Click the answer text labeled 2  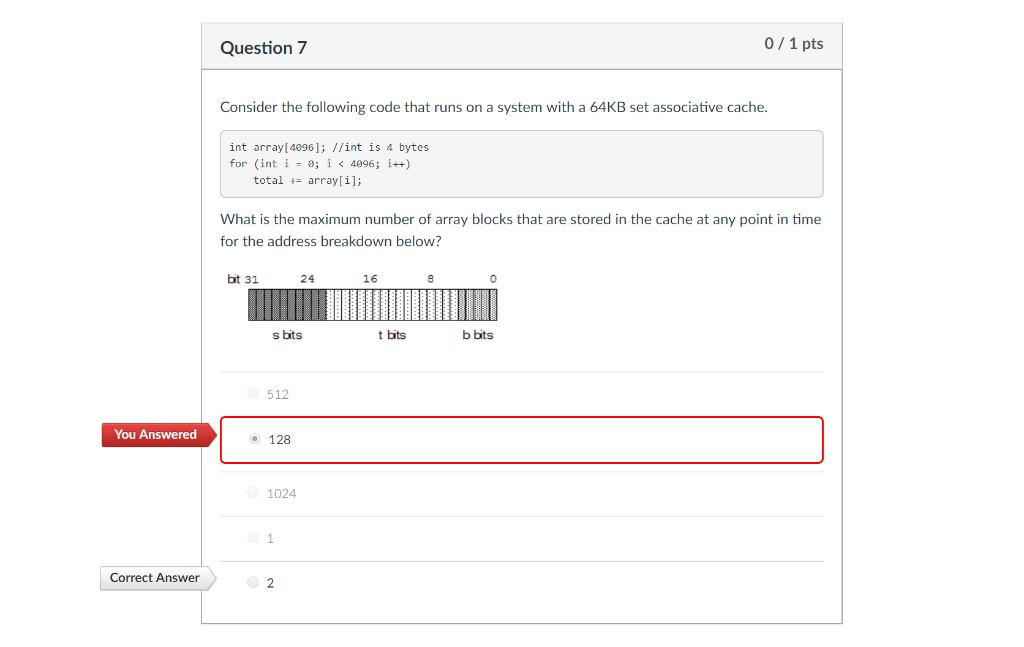269,581
